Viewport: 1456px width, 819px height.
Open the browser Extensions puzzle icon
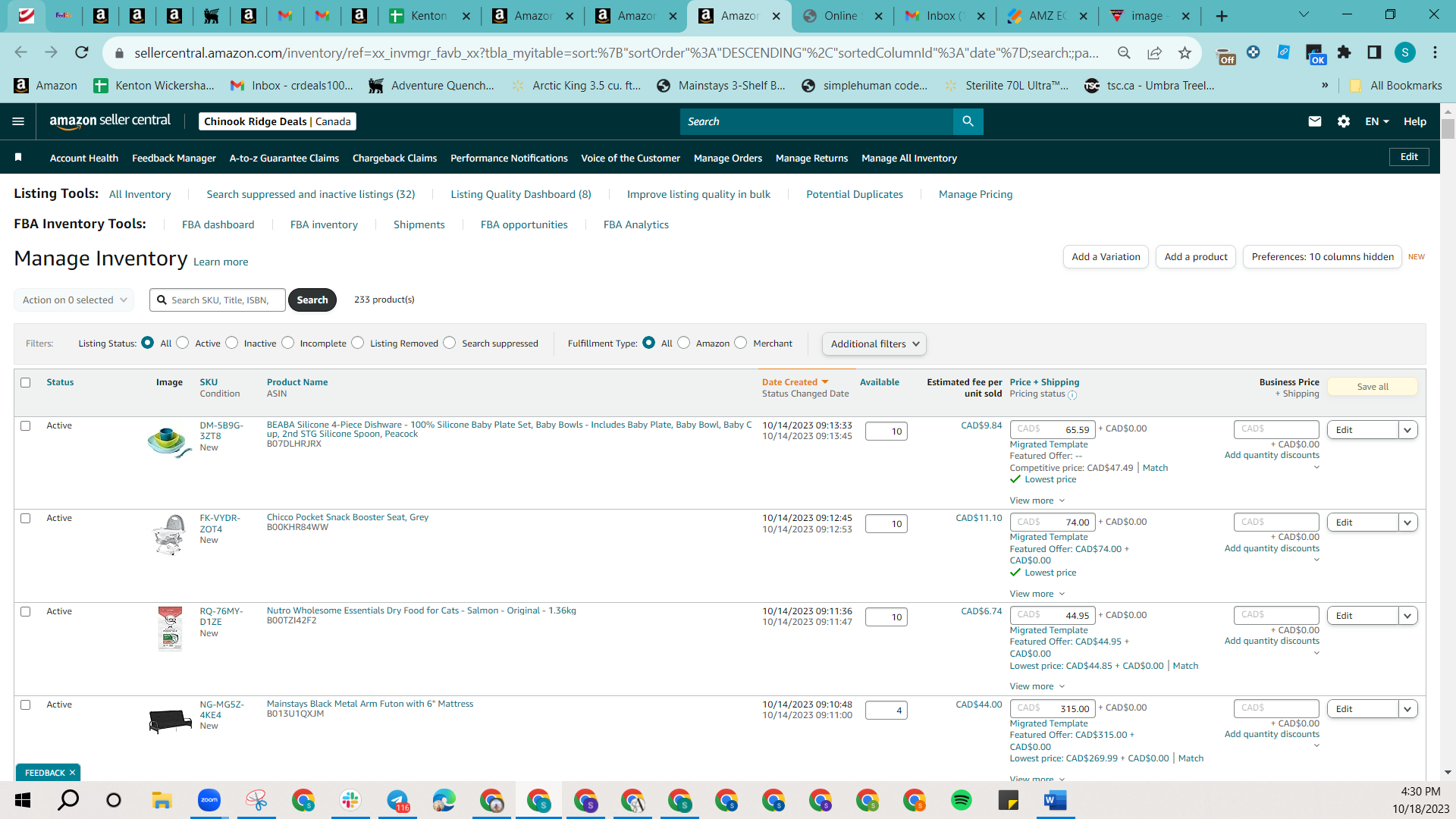(x=1344, y=52)
